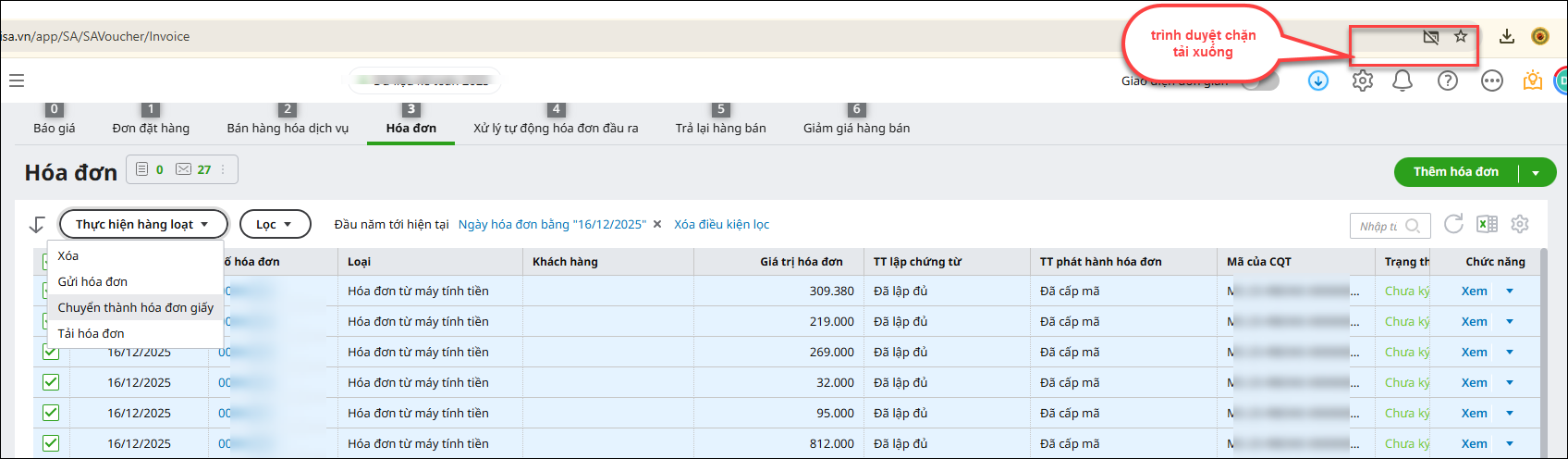
Task: Click the browser address bar URL
Action: coord(95,36)
